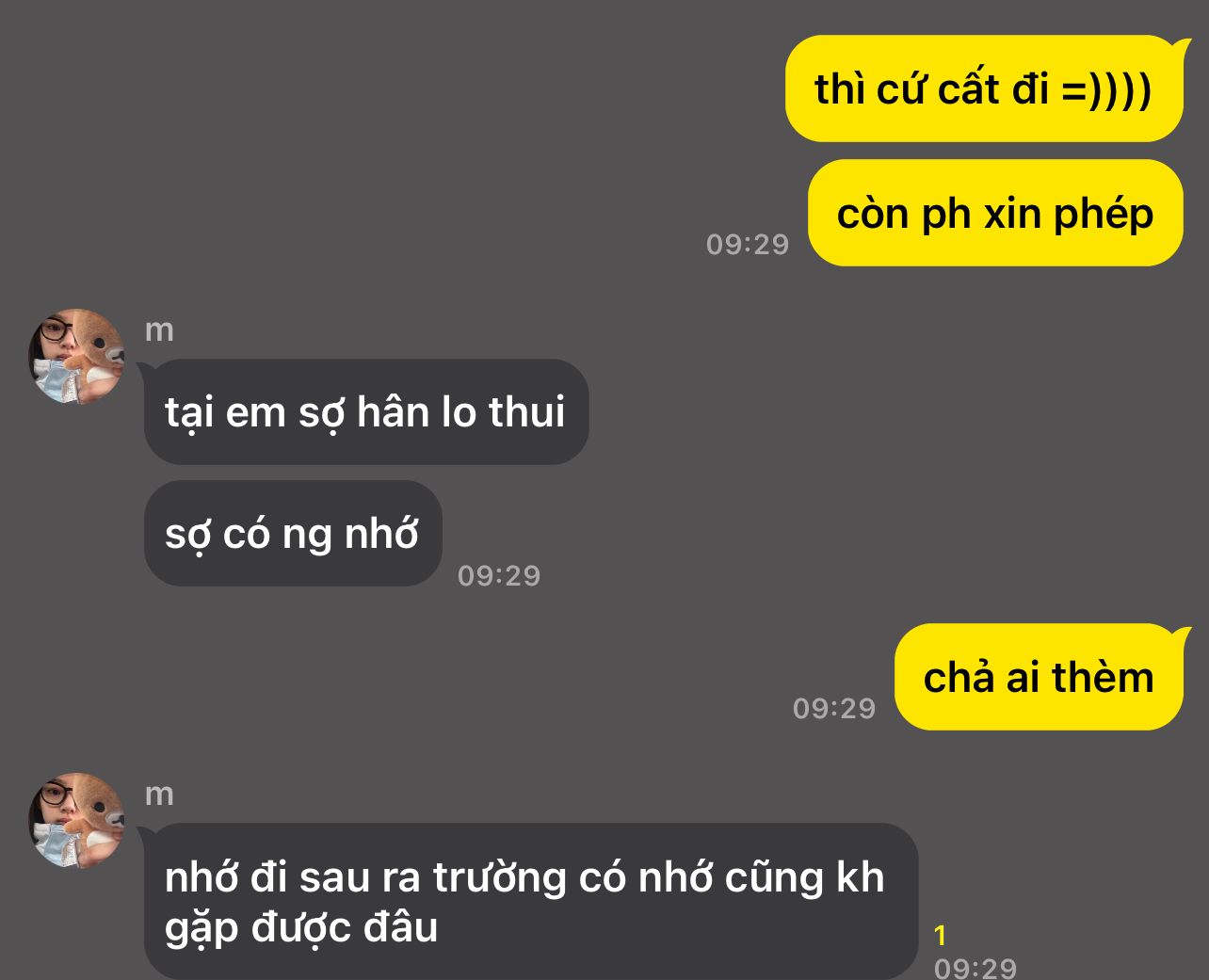Open profile picture next to the last received message

pyautogui.click(x=77, y=821)
